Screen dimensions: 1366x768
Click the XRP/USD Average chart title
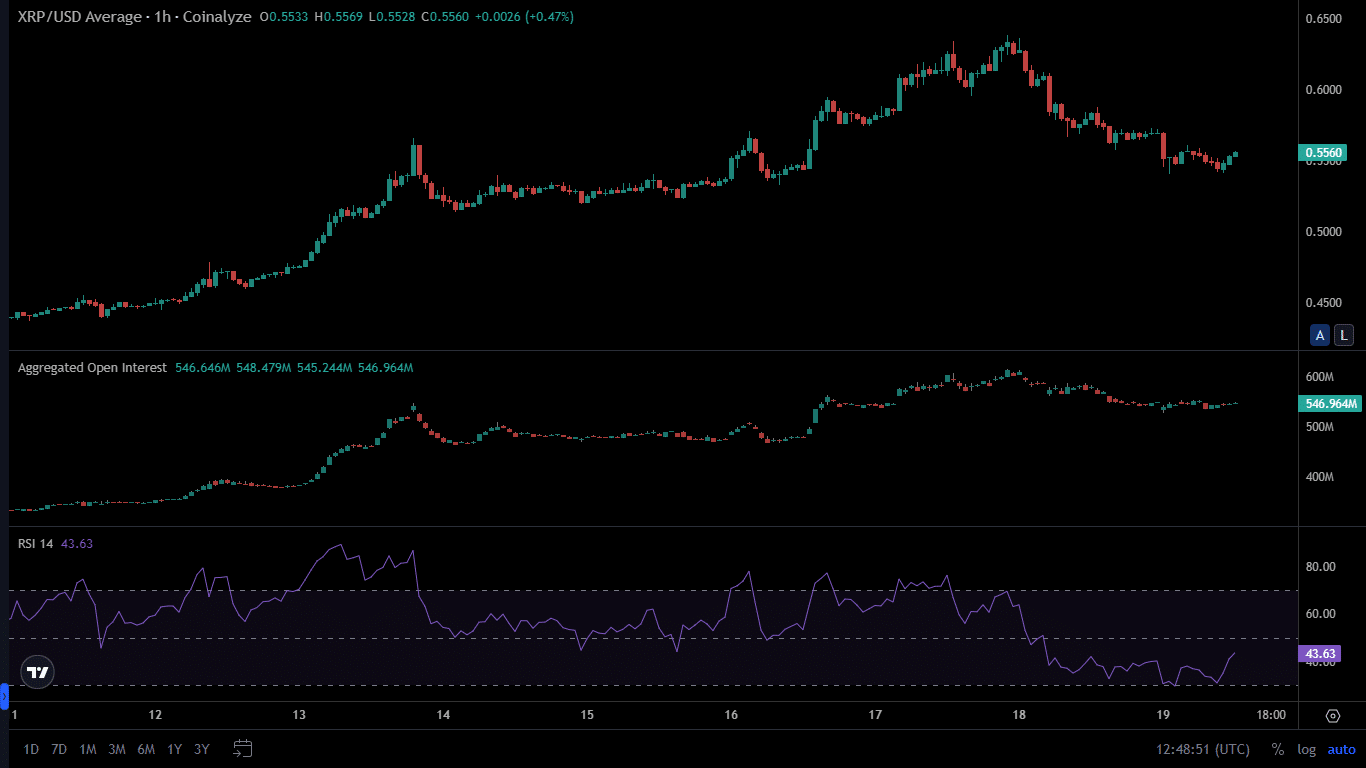(x=134, y=17)
